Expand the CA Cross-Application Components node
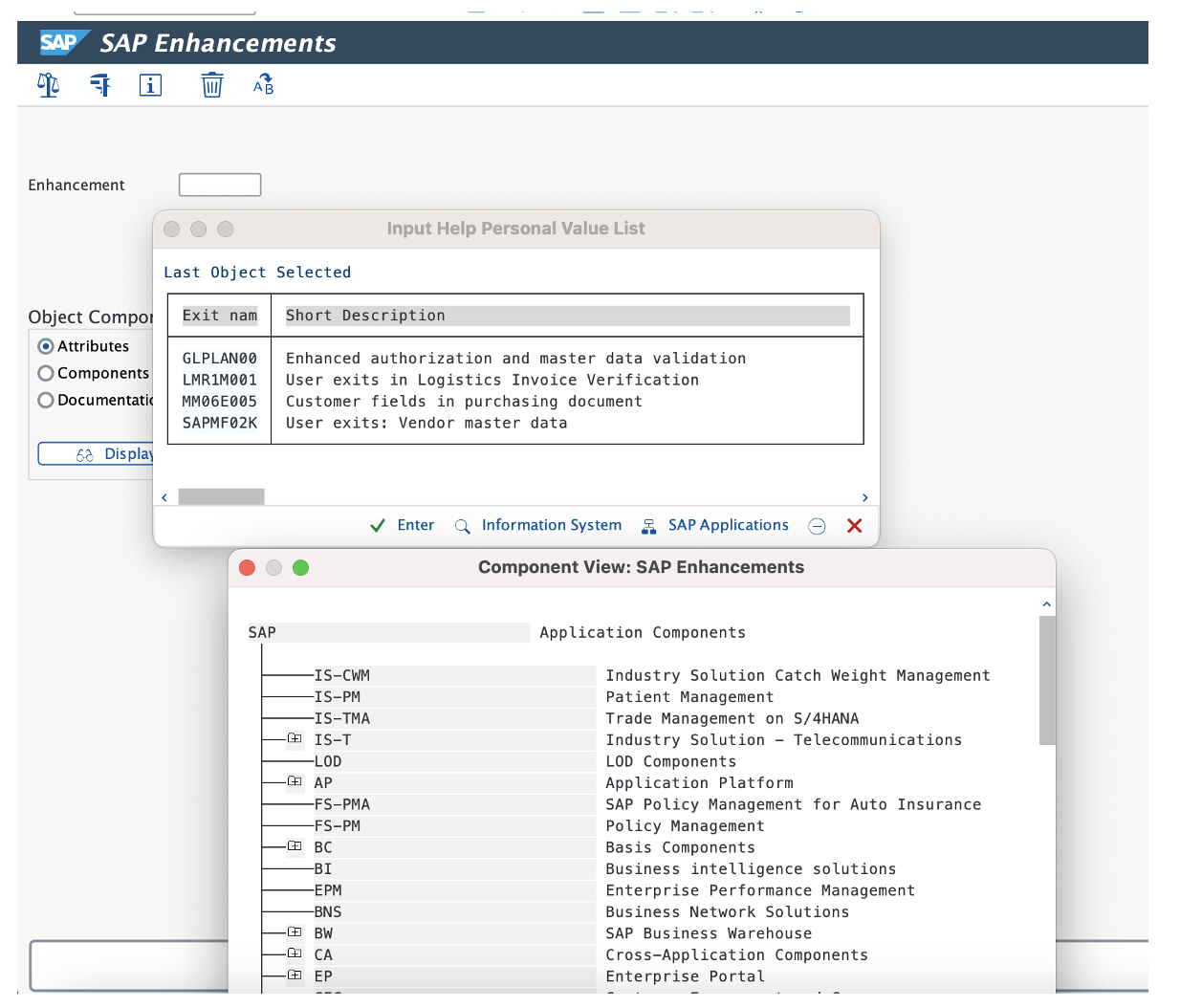 [x=295, y=953]
